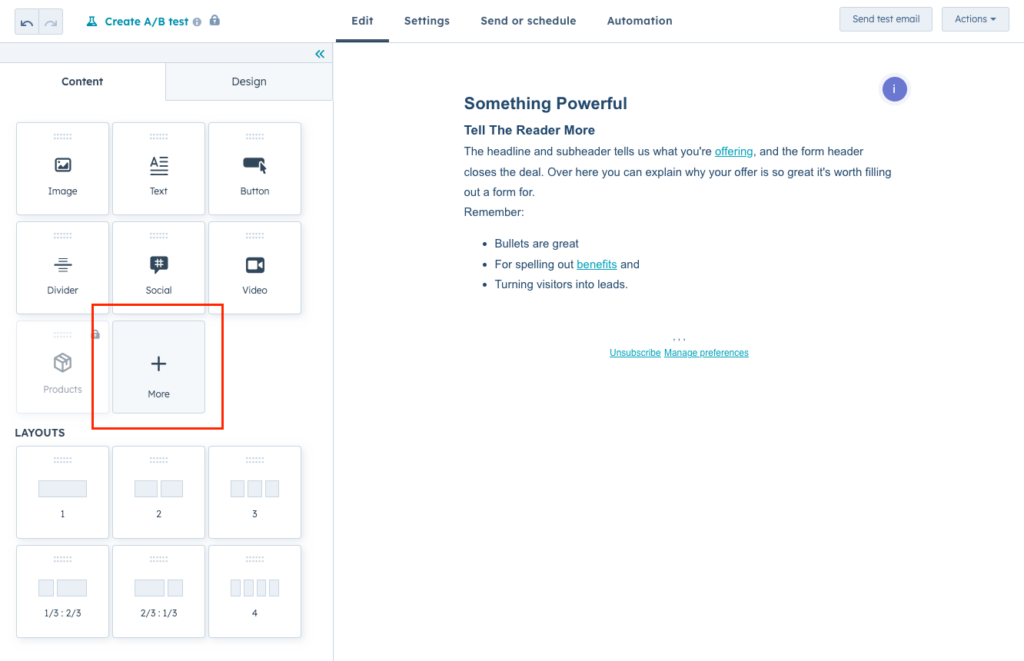Click the Tell The Reader More subheading
The image size is (1024, 661).
click(x=529, y=130)
